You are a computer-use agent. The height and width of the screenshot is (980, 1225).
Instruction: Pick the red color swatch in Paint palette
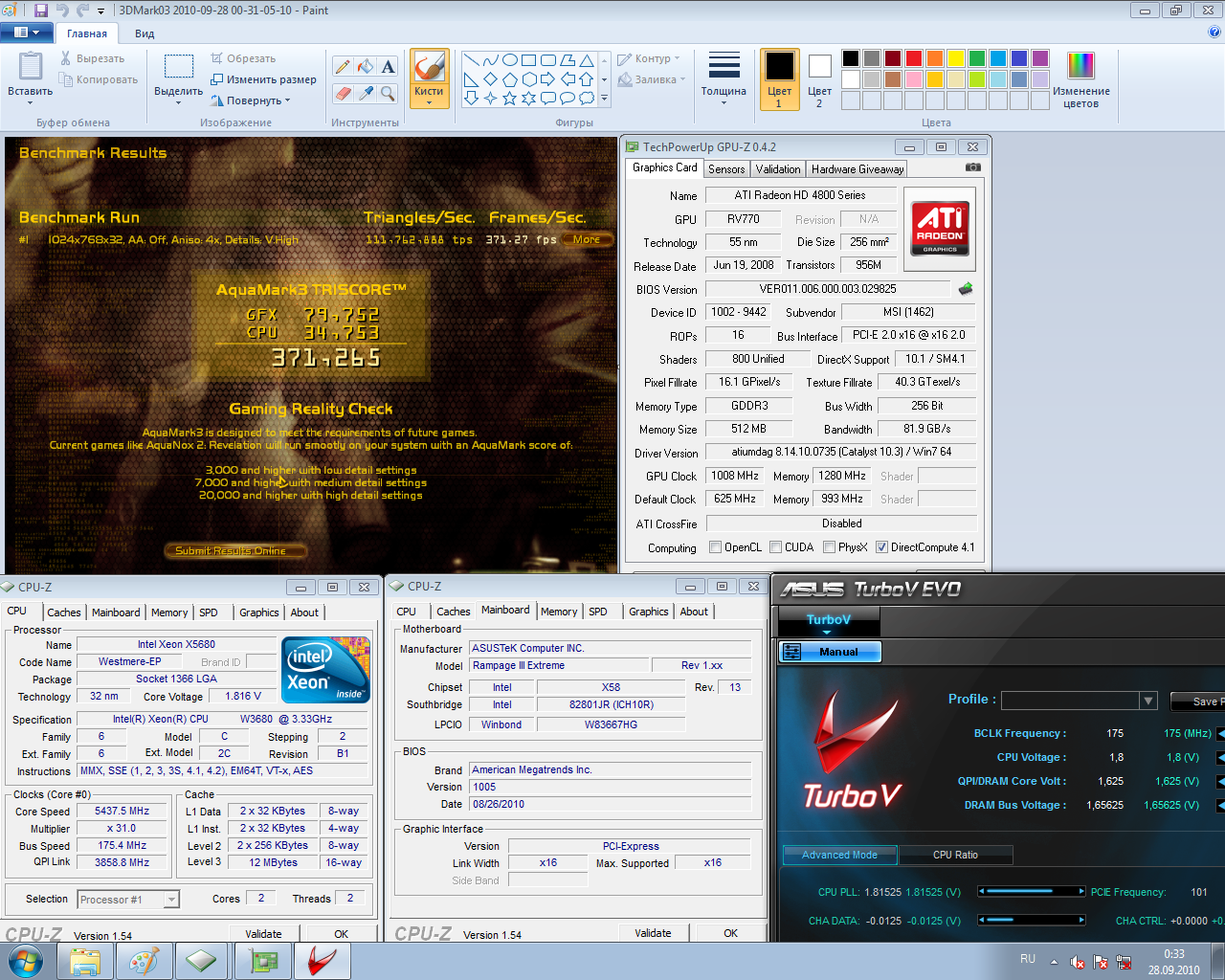[914, 58]
